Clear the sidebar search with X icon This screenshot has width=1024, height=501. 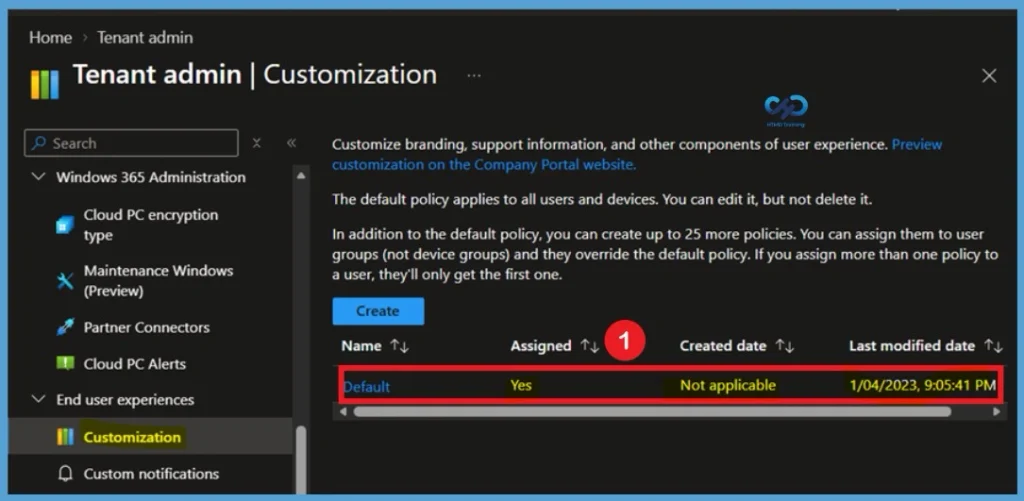coord(257,143)
